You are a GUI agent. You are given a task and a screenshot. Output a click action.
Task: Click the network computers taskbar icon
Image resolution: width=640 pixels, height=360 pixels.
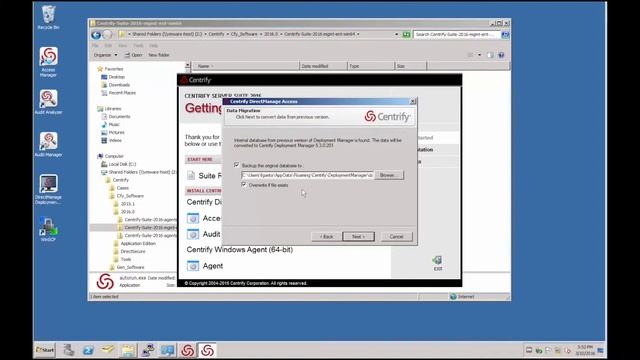pyautogui.click(x=148, y=350)
